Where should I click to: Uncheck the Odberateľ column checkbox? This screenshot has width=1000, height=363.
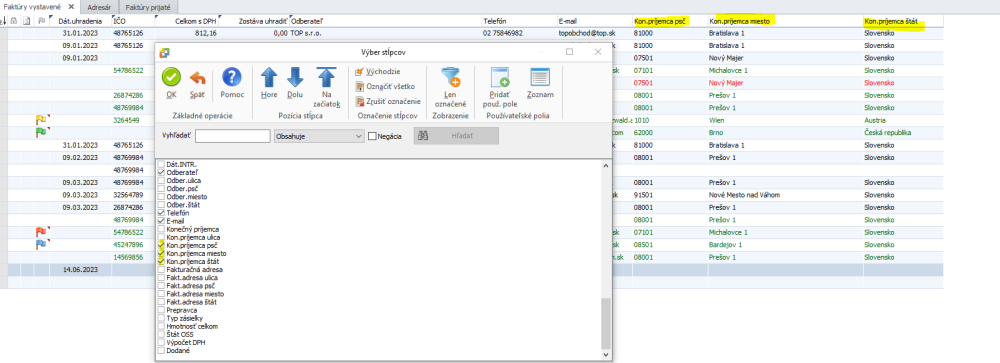[x=161, y=173]
